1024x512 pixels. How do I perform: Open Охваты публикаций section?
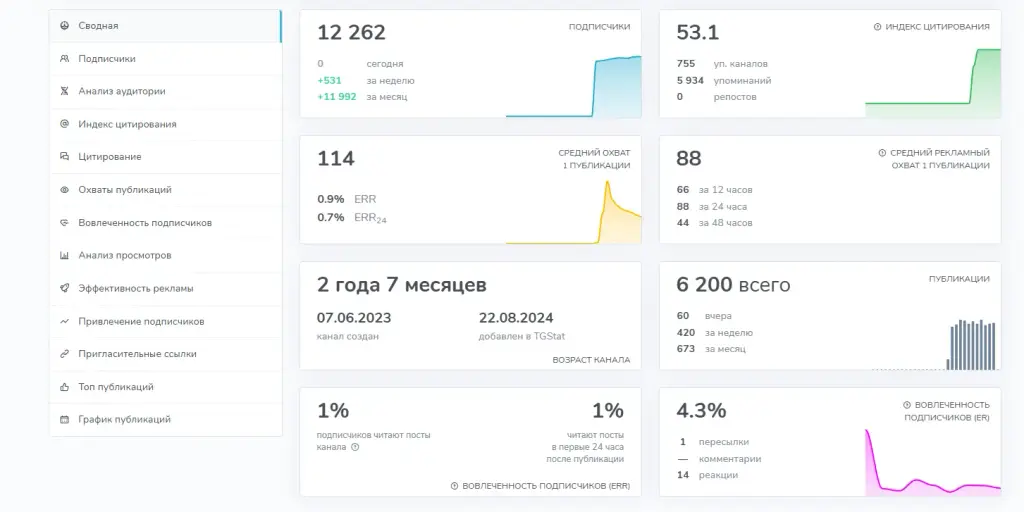(x=165, y=190)
